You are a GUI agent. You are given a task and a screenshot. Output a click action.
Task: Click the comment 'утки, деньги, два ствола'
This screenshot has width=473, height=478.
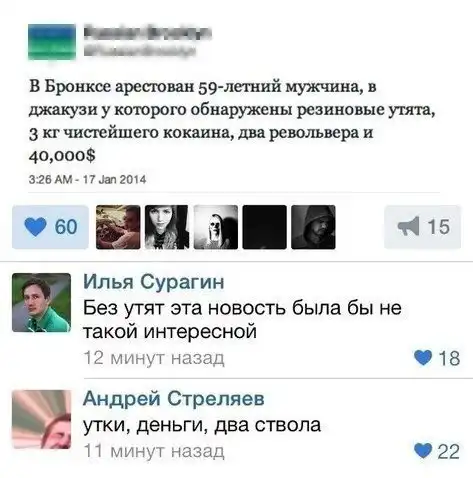coord(202,425)
